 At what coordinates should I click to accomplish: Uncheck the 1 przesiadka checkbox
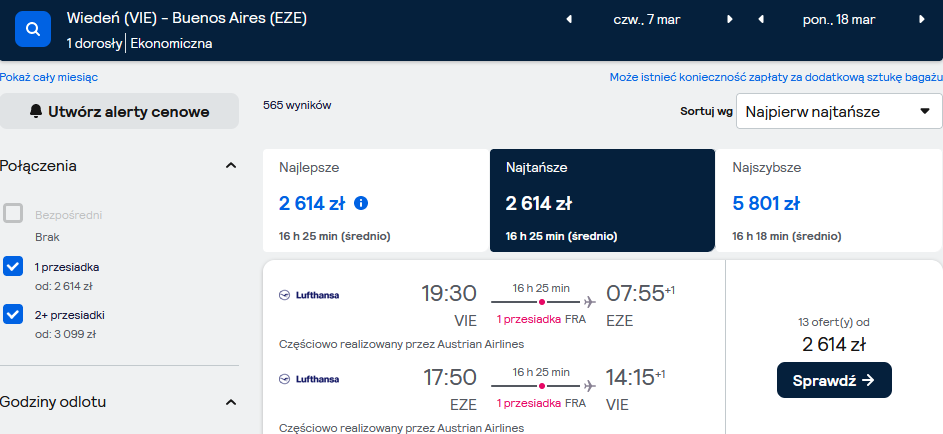coord(13,266)
